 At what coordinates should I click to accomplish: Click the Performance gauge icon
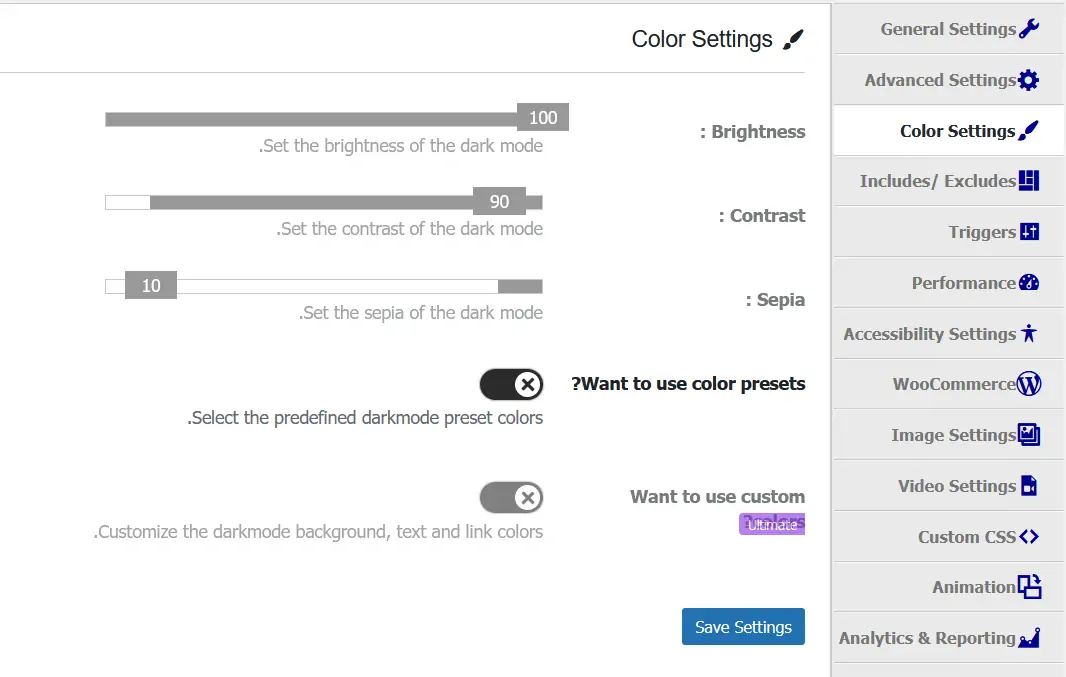coord(1029,283)
